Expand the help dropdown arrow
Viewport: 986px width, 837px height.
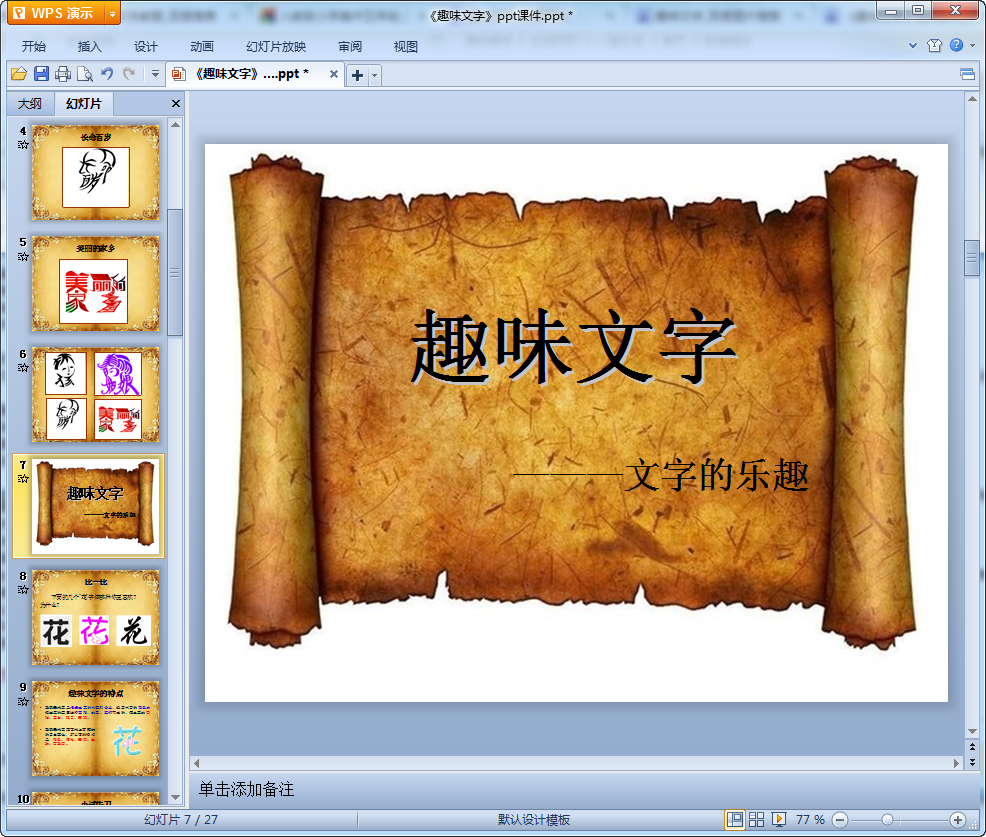pyautogui.click(x=972, y=45)
